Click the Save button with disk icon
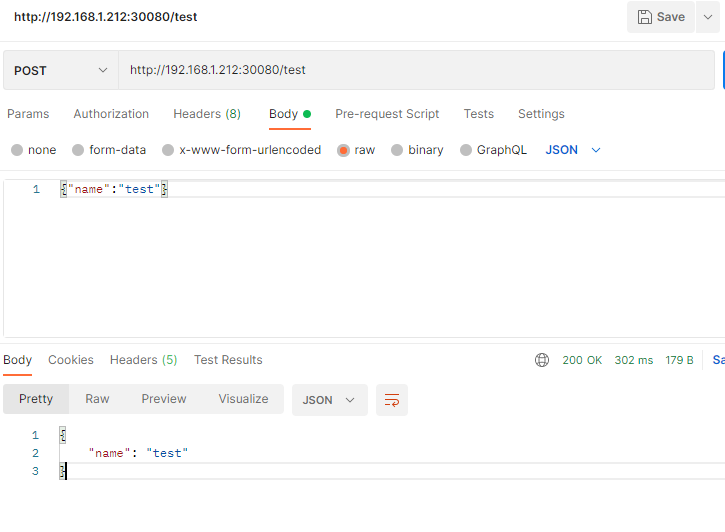This screenshot has height=532, width=725. click(661, 17)
